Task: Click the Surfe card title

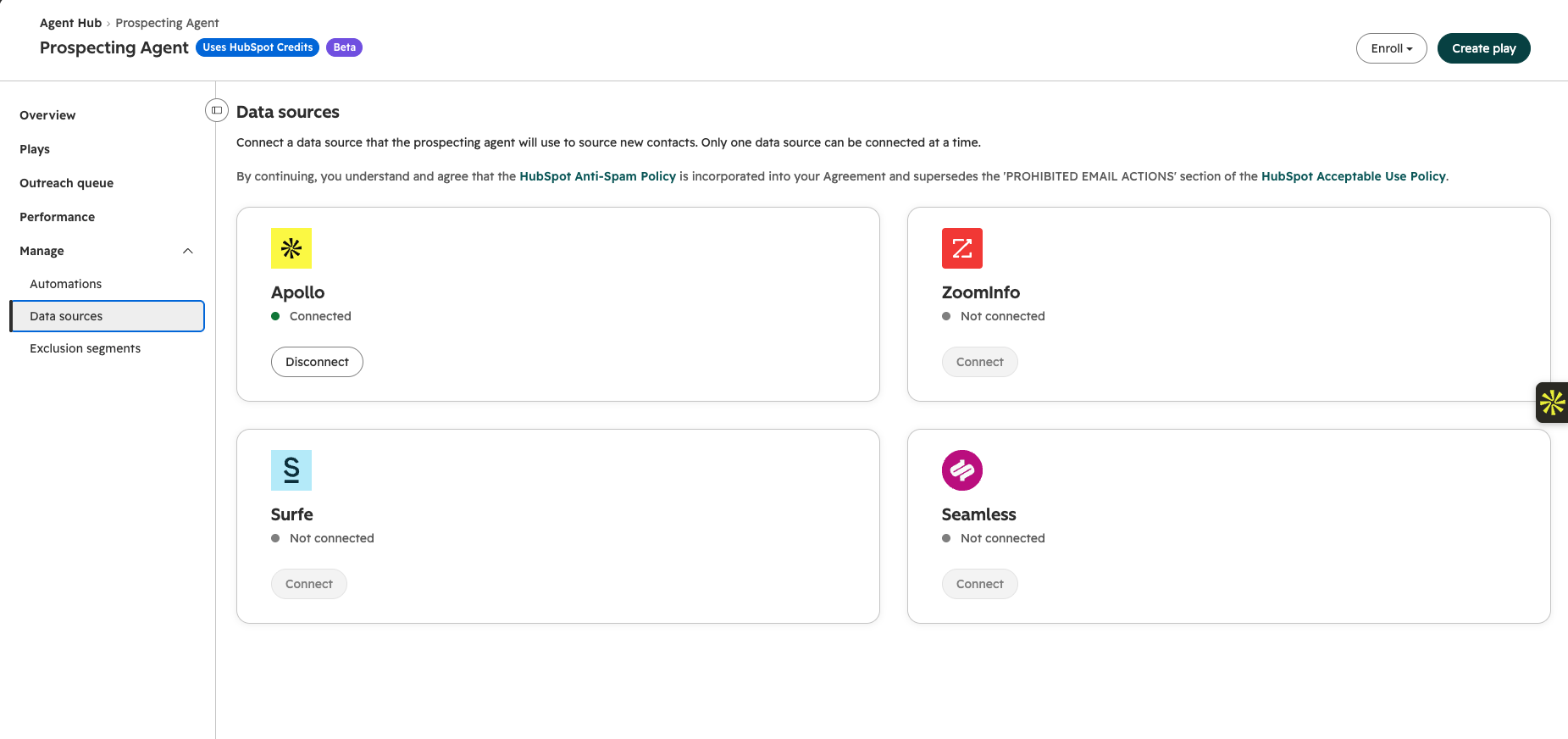Action: [292, 514]
